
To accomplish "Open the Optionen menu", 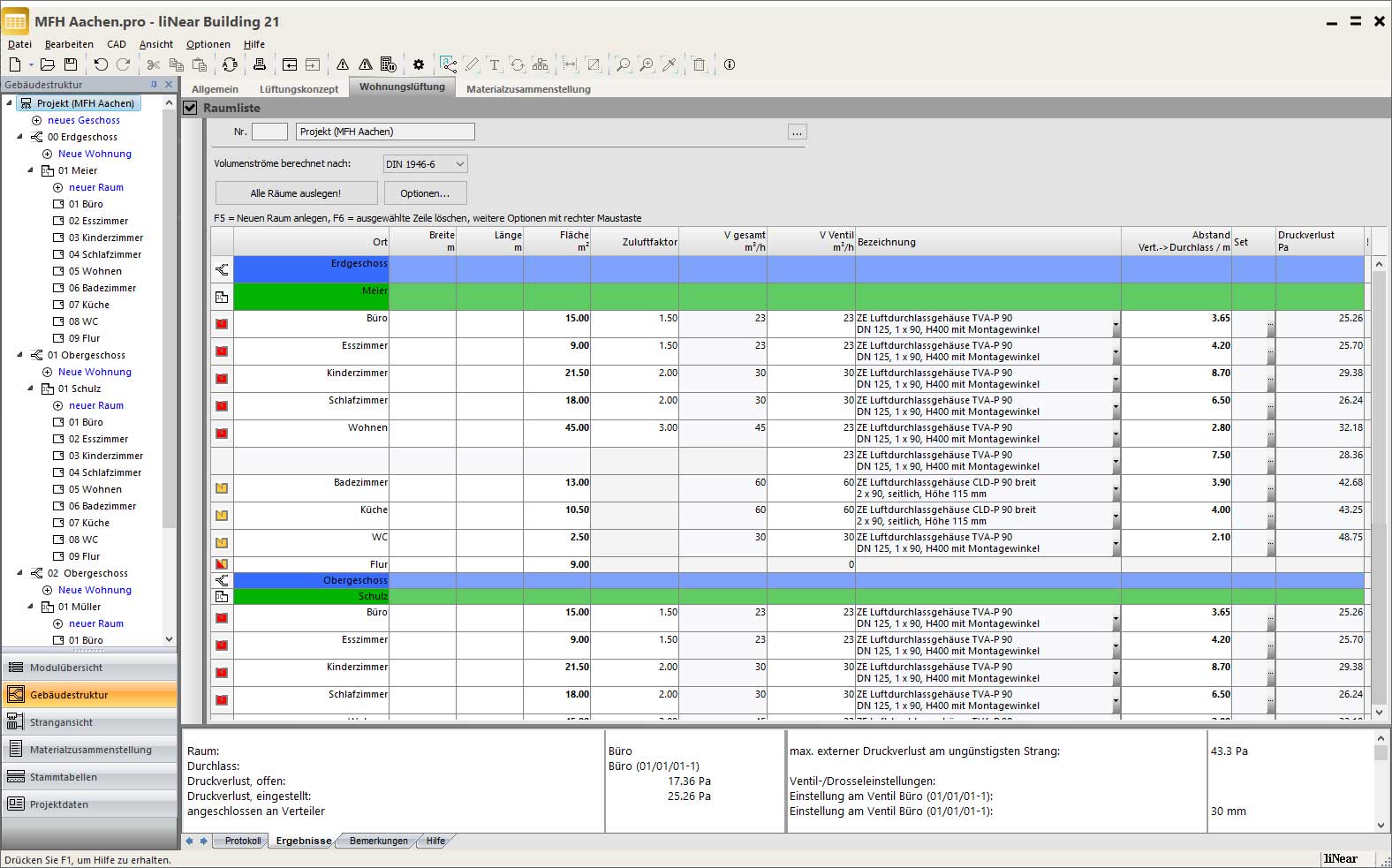I will 208,44.
